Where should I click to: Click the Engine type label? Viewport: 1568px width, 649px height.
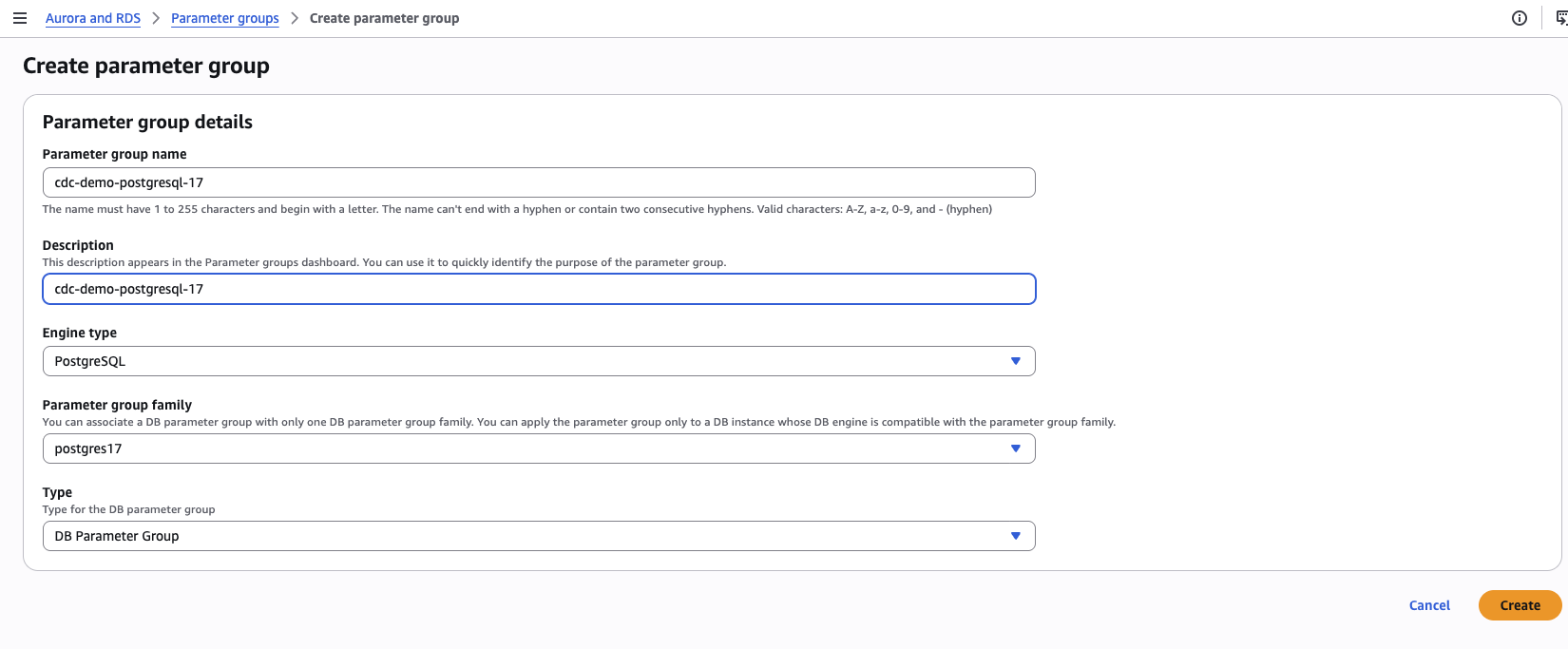tap(80, 333)
